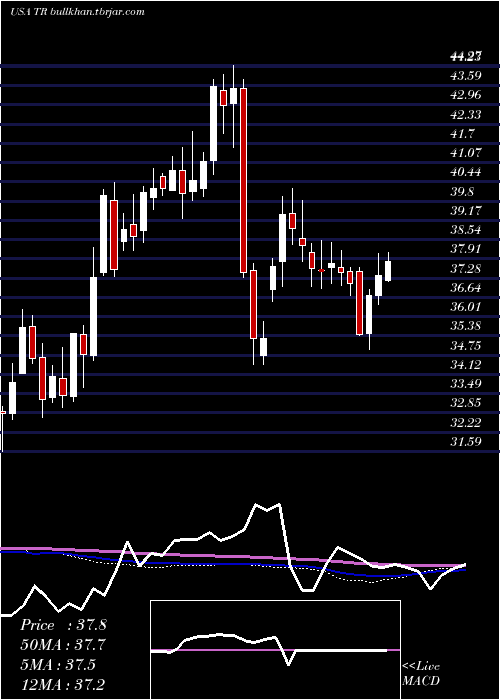
Task: Click the 32.22 price axis label
Action: [x=466, y=422]
